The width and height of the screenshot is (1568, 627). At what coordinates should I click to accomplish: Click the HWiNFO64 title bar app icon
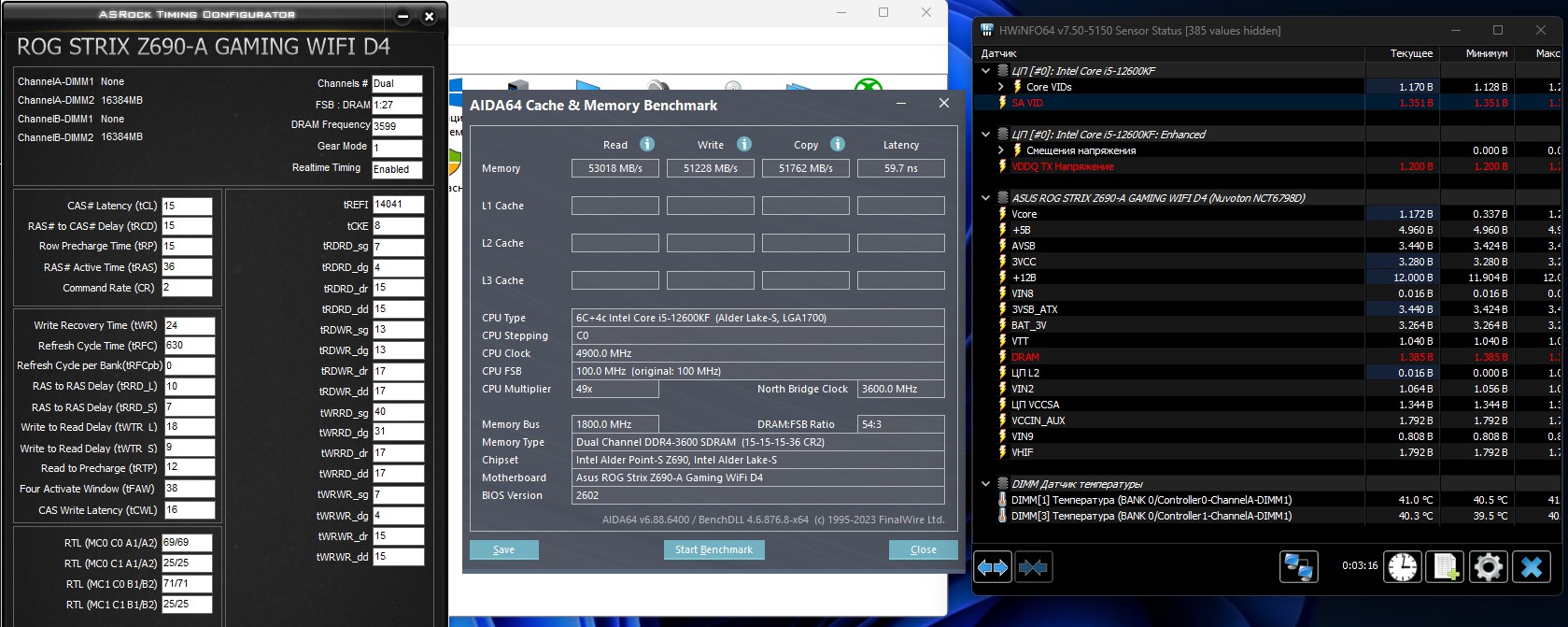pos(986,30)
